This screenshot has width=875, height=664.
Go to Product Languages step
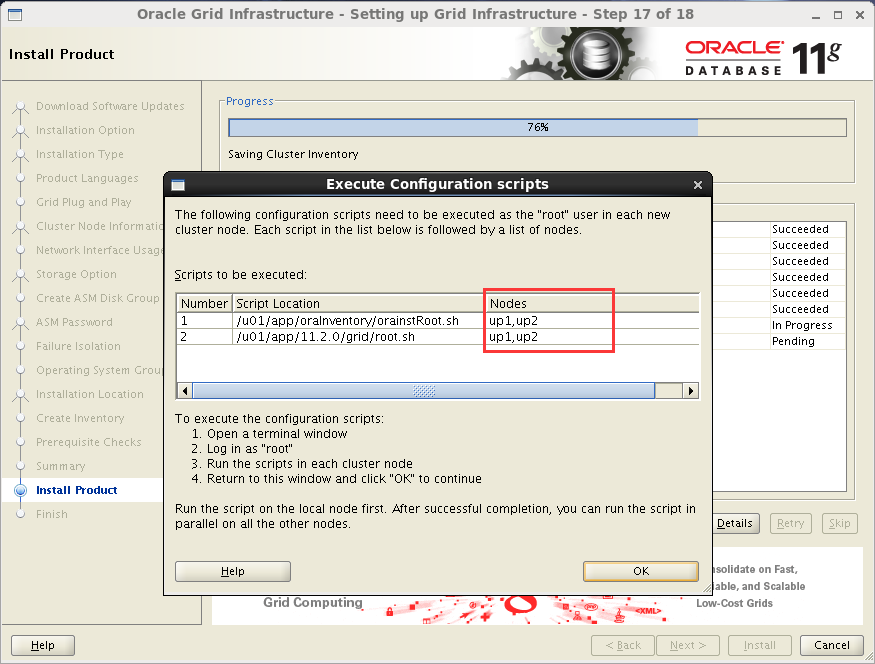click(87, 178)
